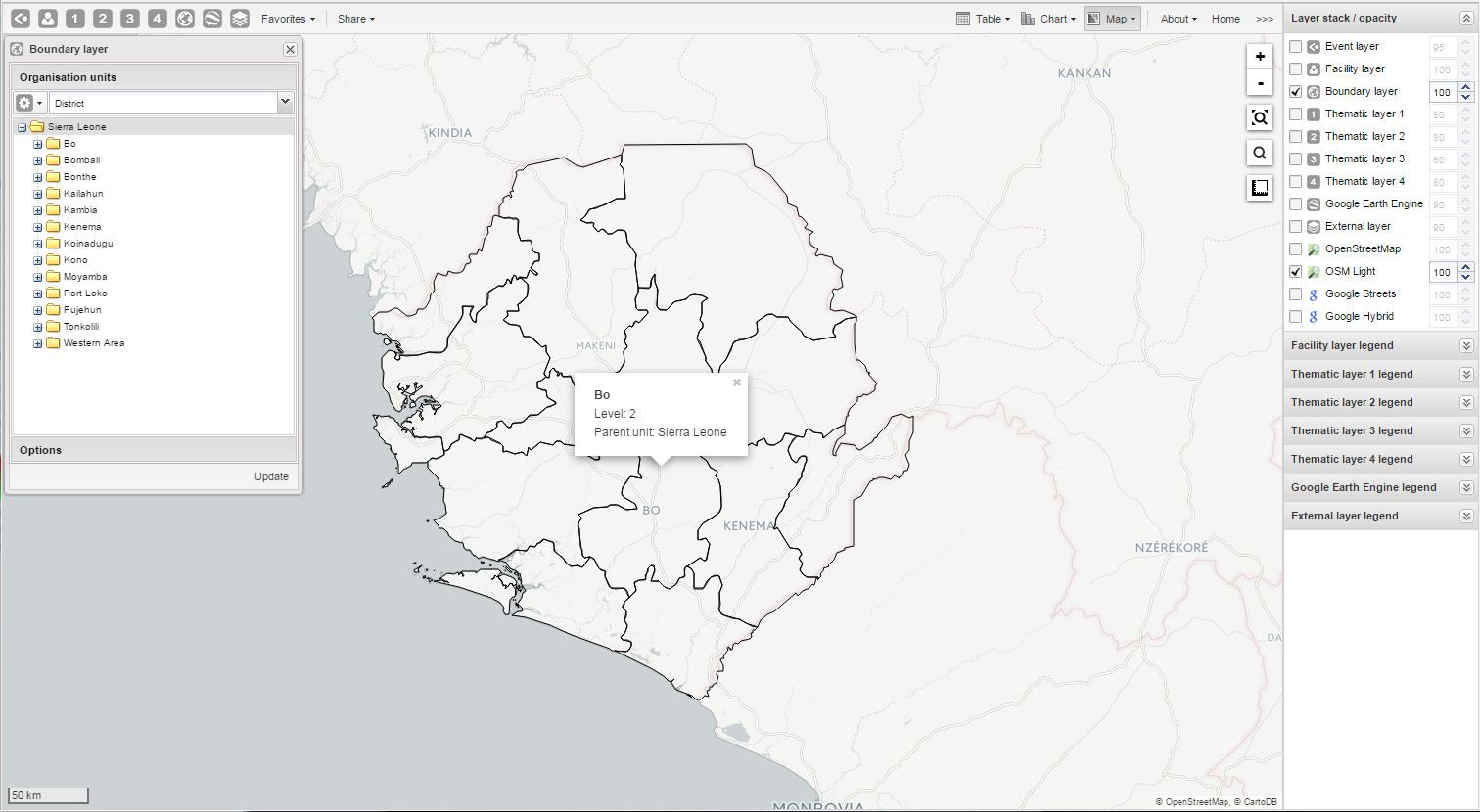
Task: Zoom in on the map
Action: coord(1260,57)
